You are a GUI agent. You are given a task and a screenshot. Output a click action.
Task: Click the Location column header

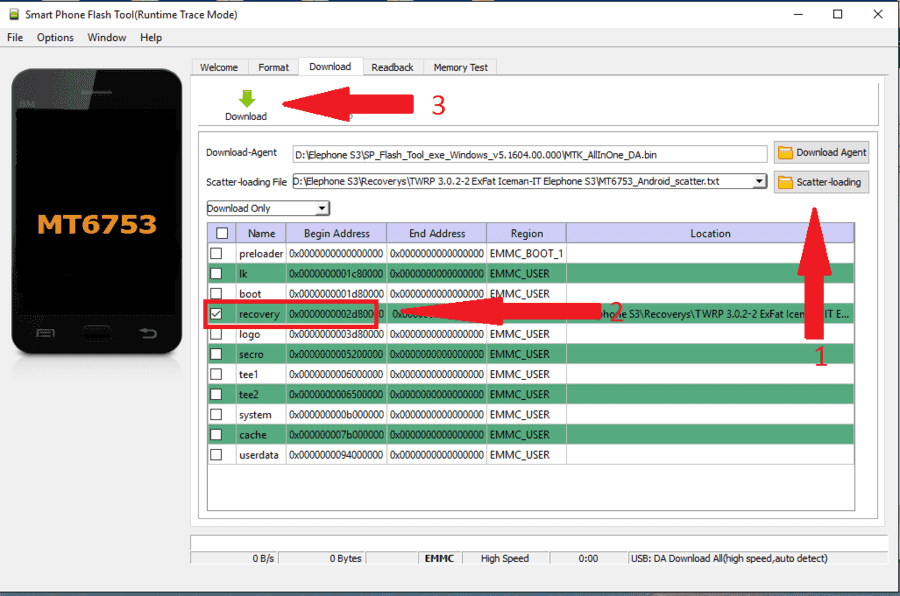tap(710, 233)
